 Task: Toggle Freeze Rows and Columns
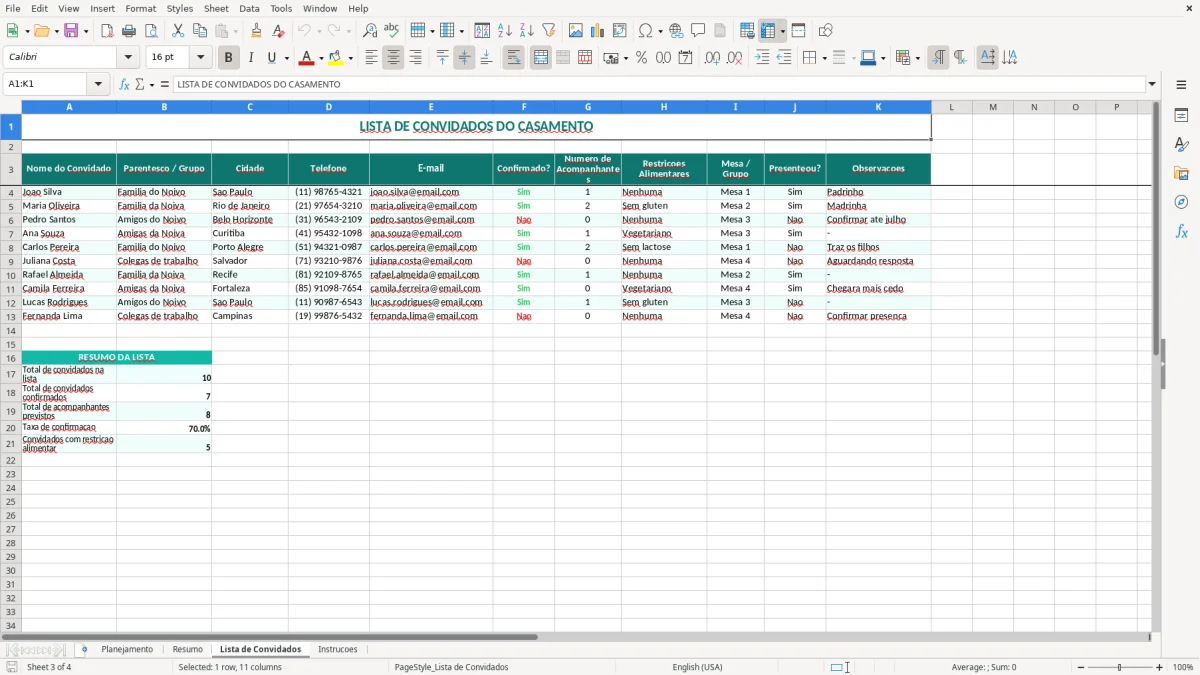768,31
